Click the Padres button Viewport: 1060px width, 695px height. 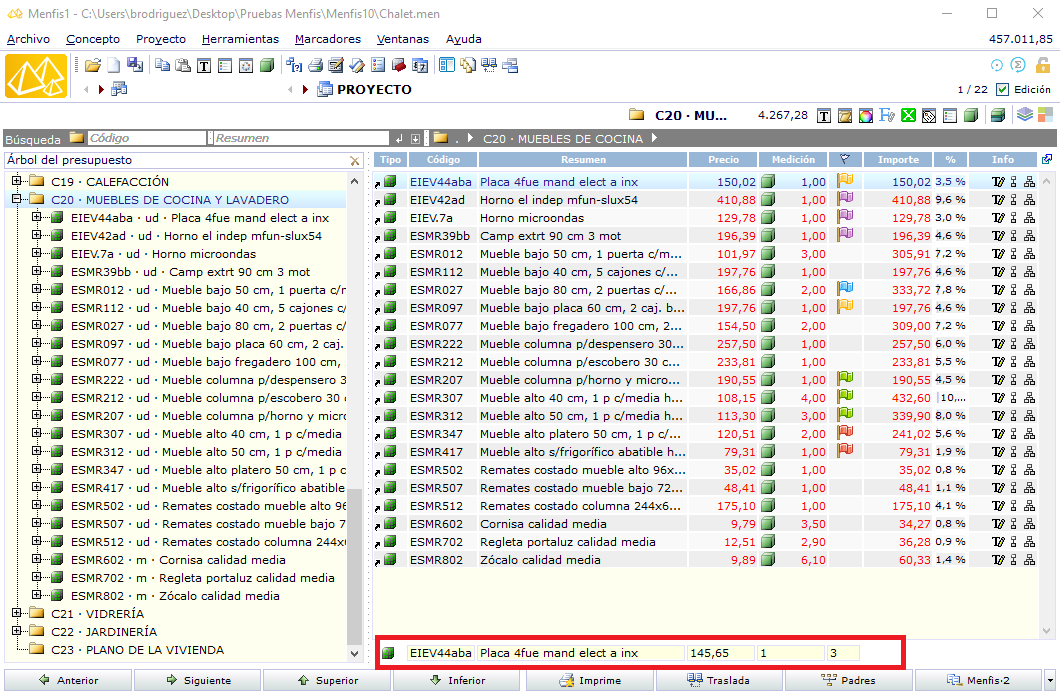(848, 680)
